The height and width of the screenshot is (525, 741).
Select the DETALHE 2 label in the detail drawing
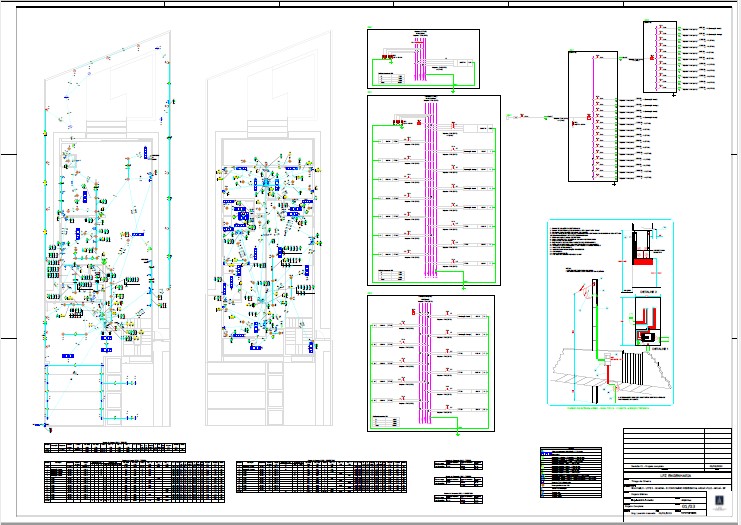tap(648, 293)
